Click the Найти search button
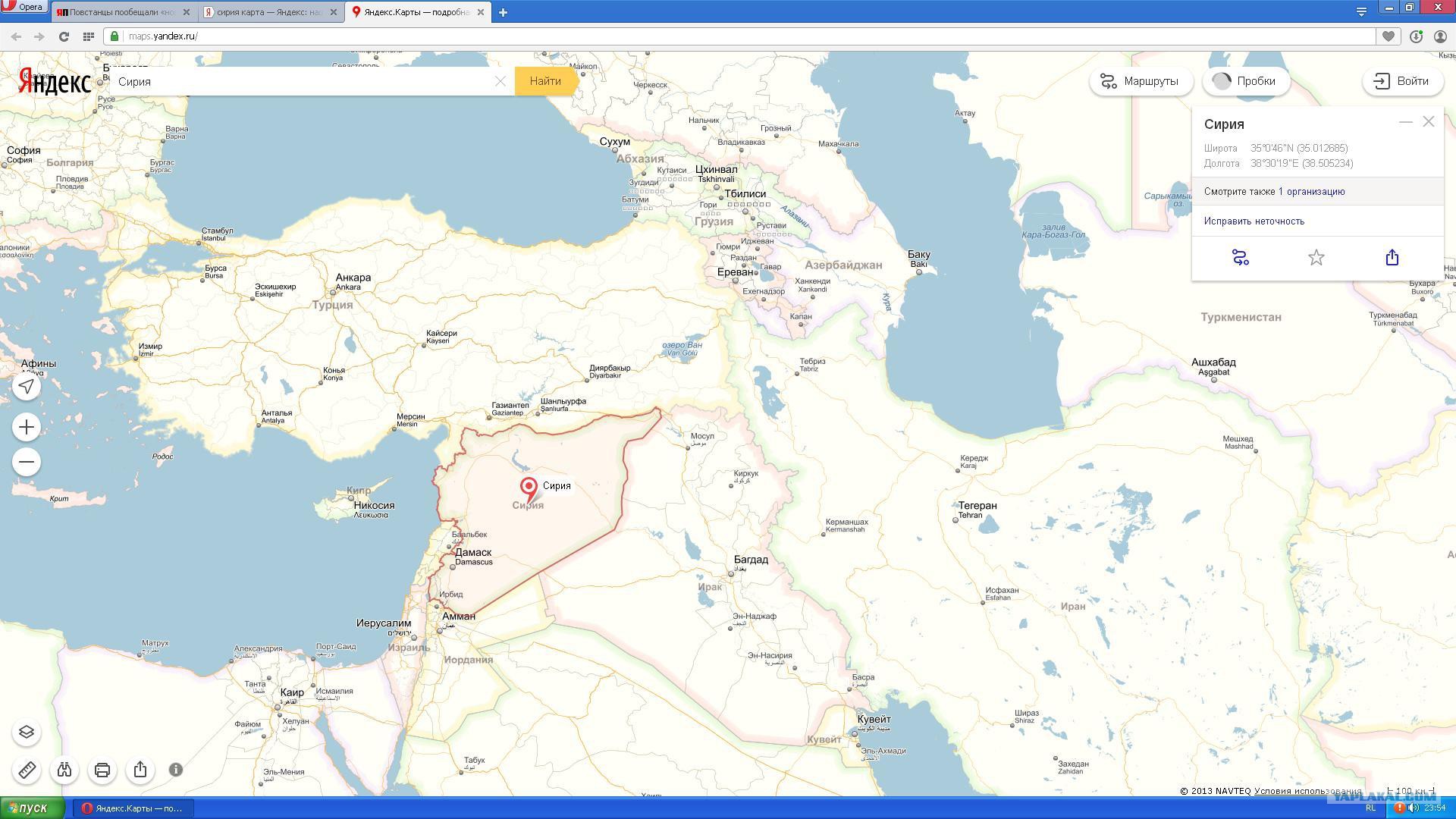Screen dimensions: 1456x819 coord(545,81)
